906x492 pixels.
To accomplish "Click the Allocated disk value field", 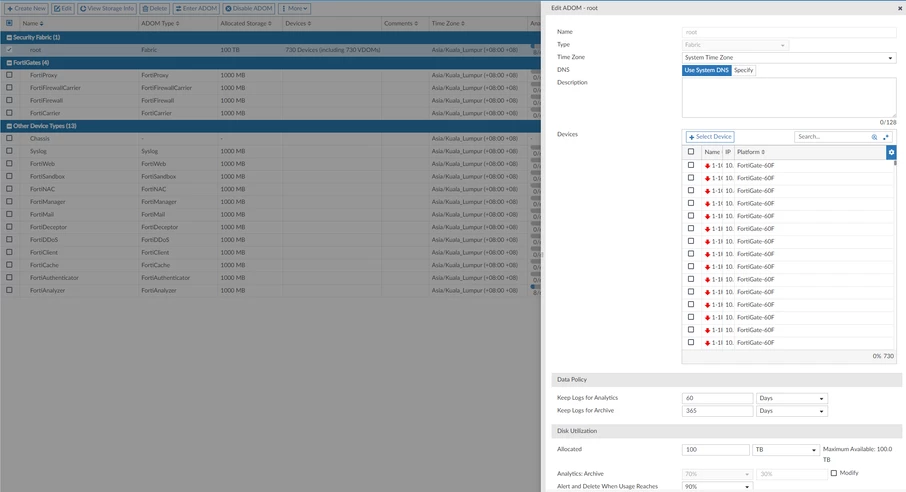I will click(715, 450).
